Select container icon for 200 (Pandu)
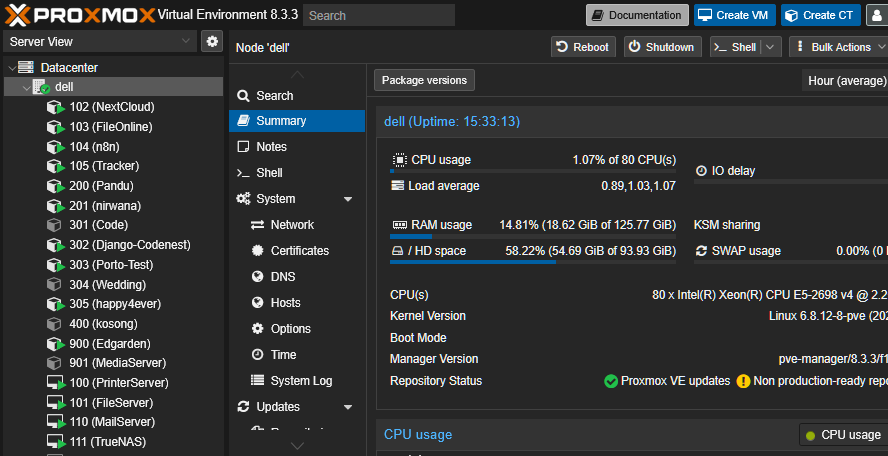This screenshot has width=888, height=456. pos(55,186)
